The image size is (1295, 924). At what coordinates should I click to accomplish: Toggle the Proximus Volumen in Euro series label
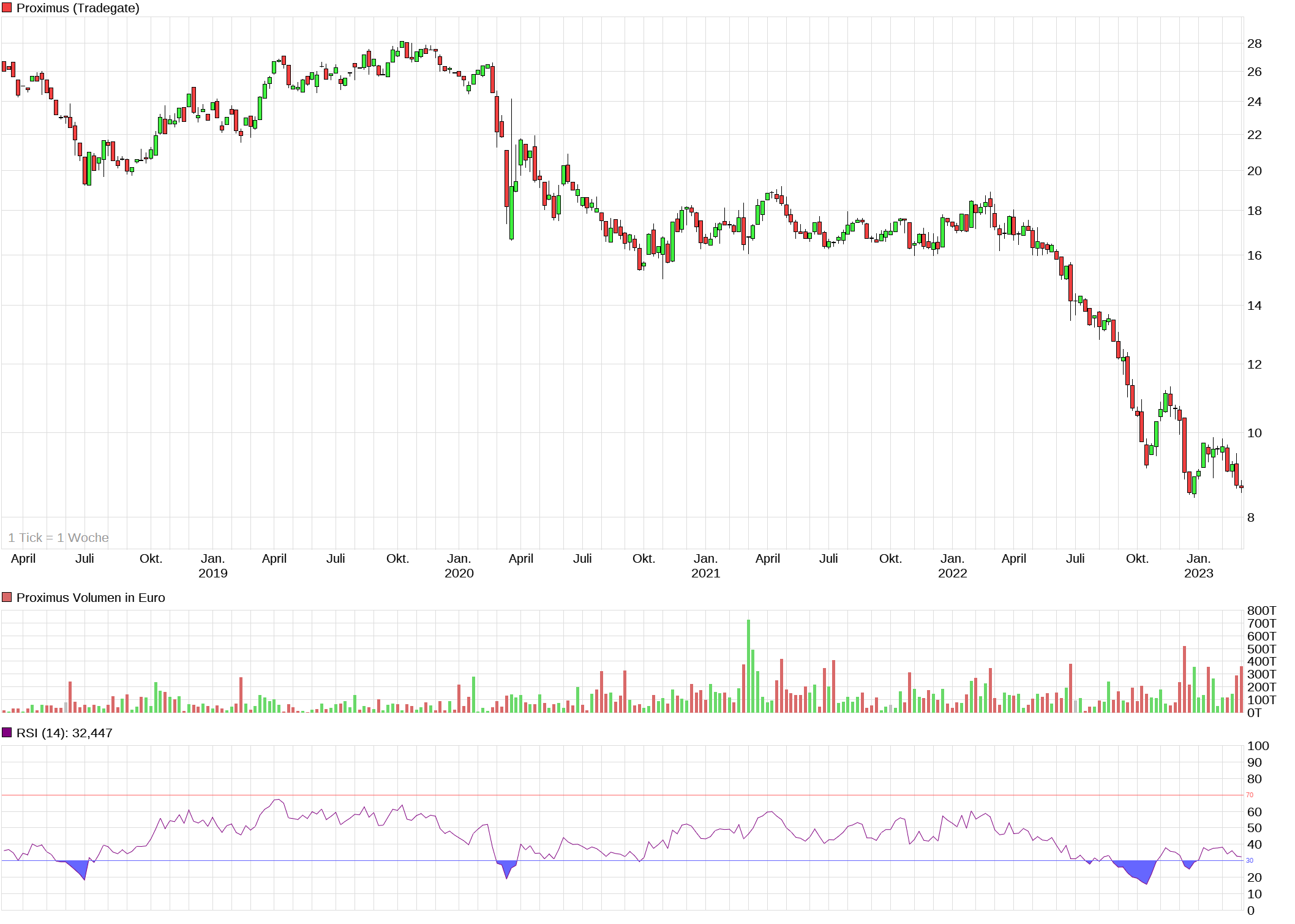point(91,597)
